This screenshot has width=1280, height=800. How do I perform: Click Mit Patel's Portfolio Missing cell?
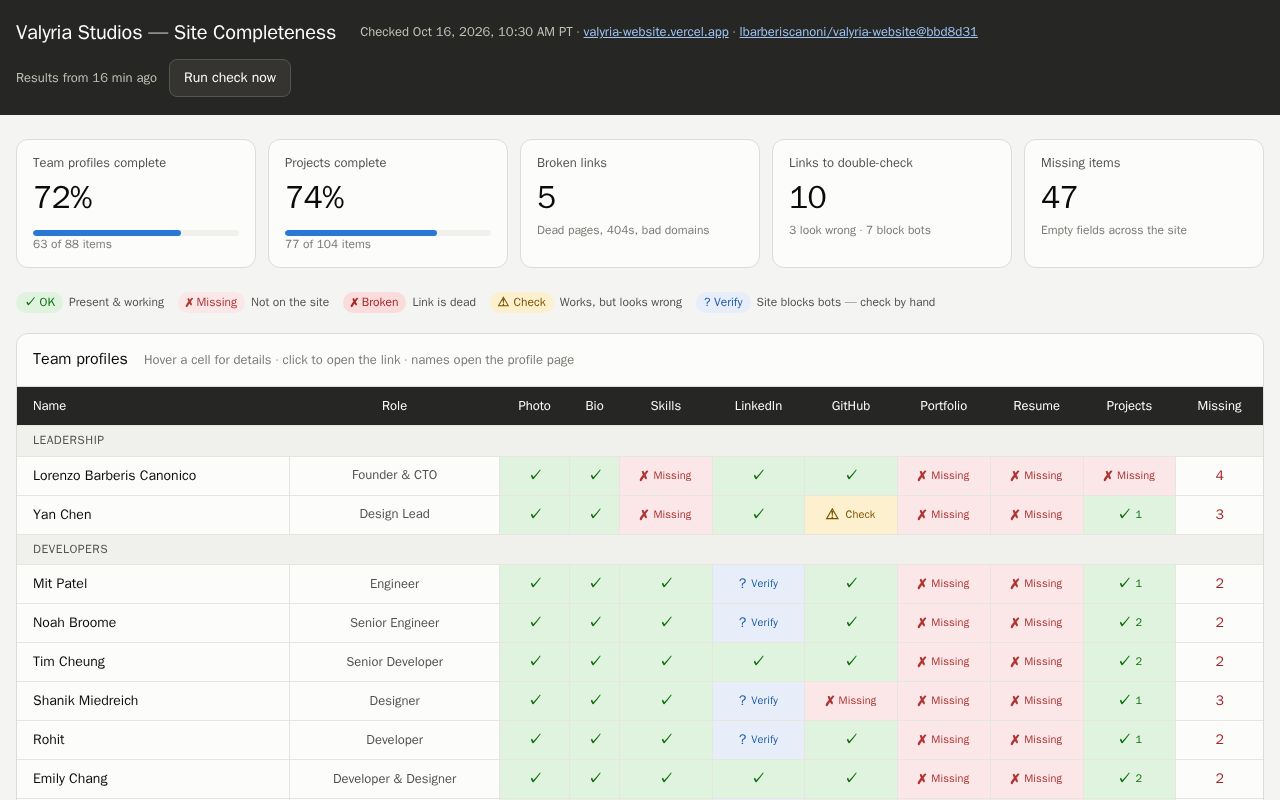pos(944,584)
